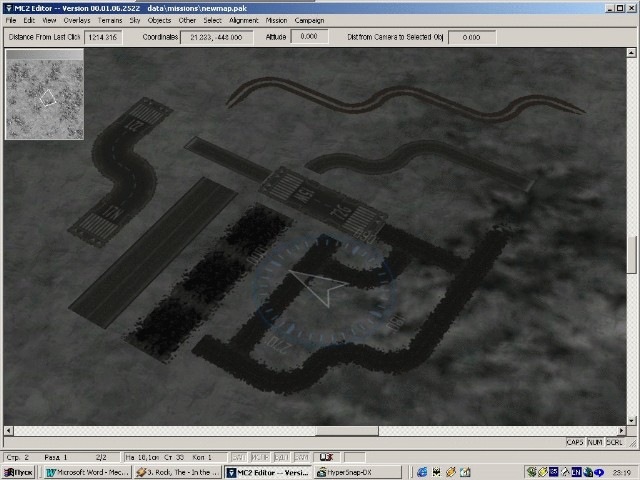Click the Word spelling status book icon
Screen dimensions: 640x480
coord(326,457)
